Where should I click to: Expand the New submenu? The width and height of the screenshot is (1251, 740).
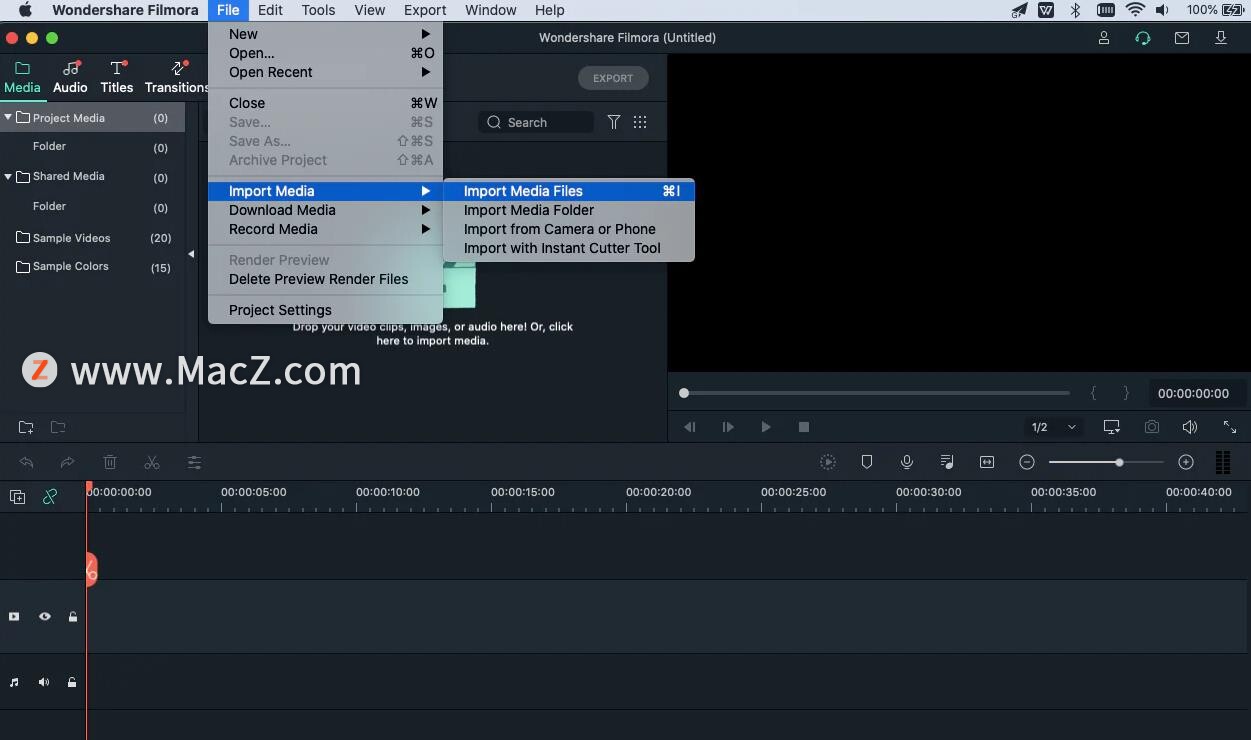(x=325, y=34)
